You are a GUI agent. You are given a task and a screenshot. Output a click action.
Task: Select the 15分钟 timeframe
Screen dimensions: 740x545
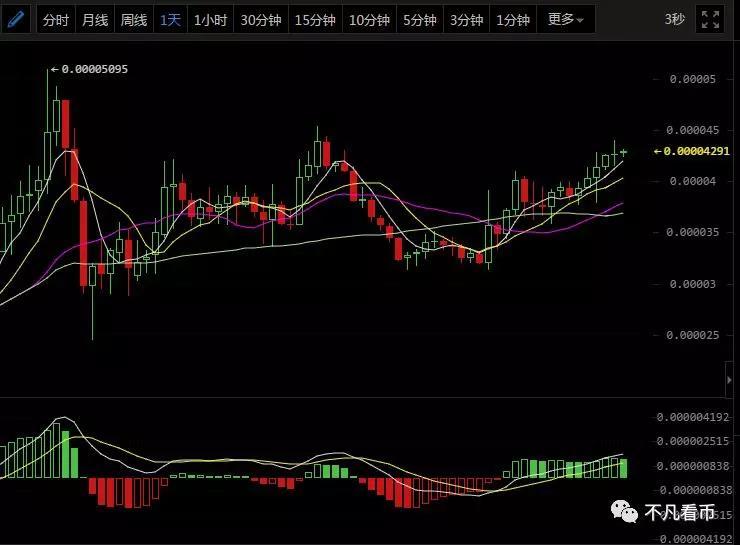[315, 19]
